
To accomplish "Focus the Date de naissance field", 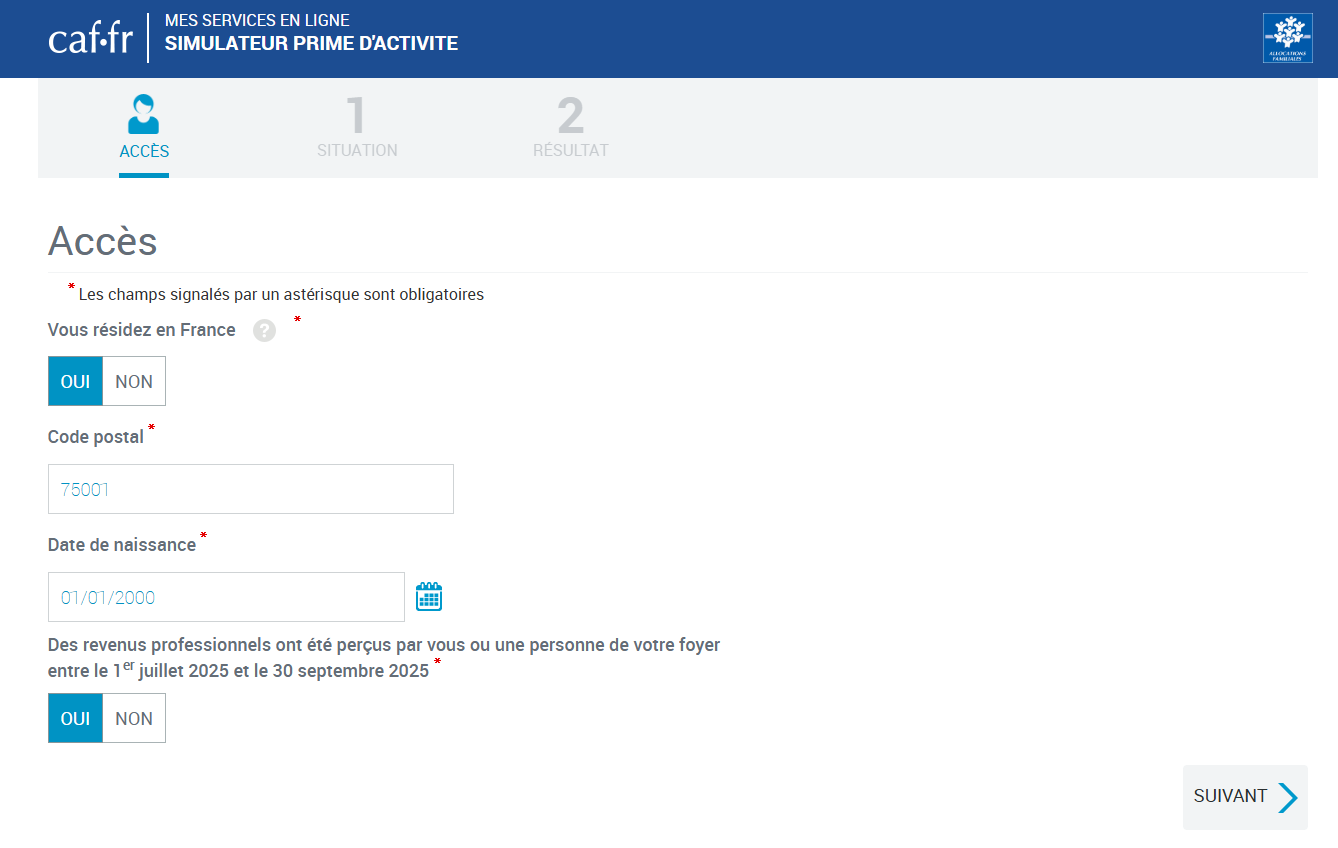I will [226, 597].
